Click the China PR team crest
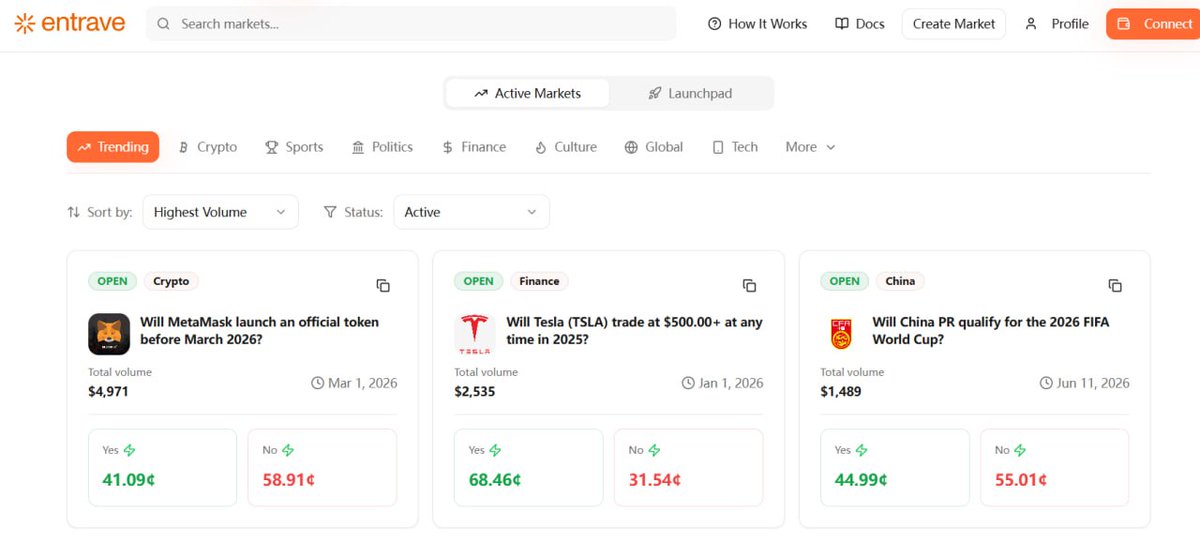The image size is (1200, 542). point(841,334)
